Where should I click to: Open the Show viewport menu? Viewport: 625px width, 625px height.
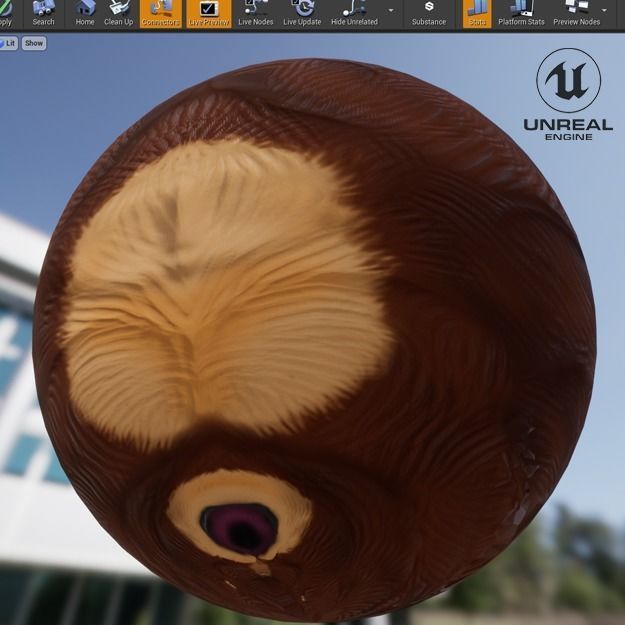[34, 43]
